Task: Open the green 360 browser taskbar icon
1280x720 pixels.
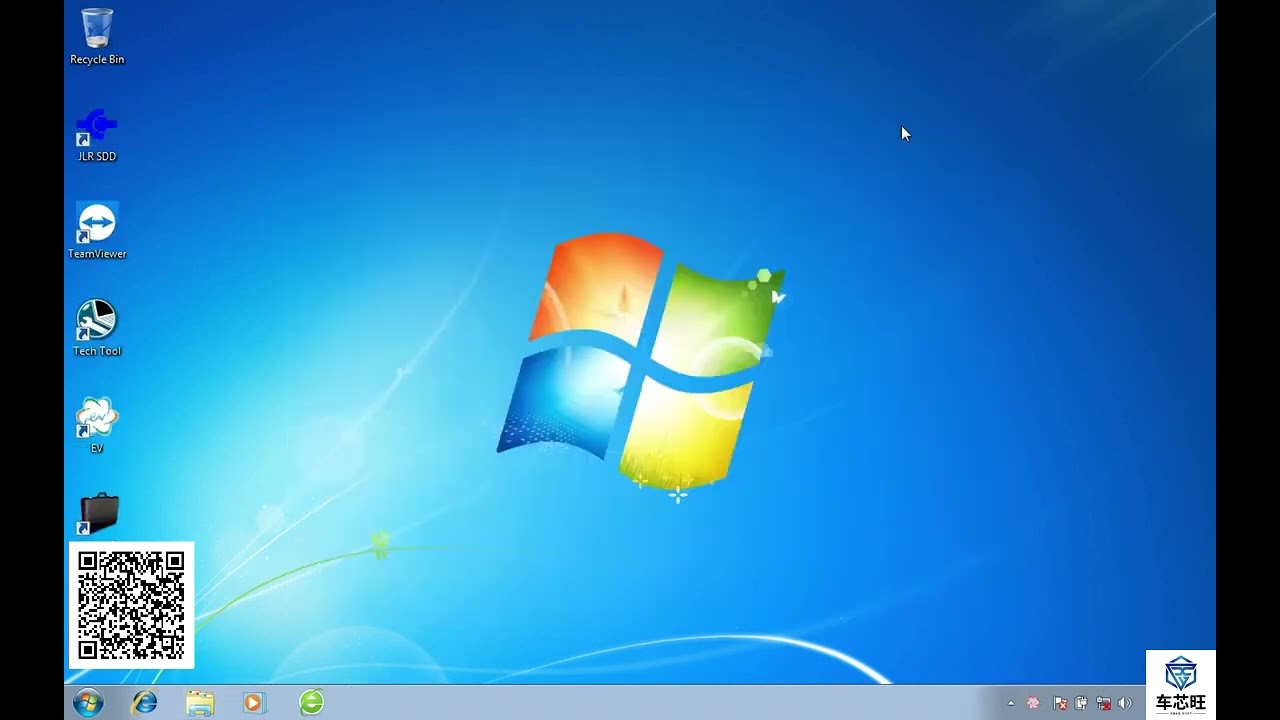Action: coord(312,703)
